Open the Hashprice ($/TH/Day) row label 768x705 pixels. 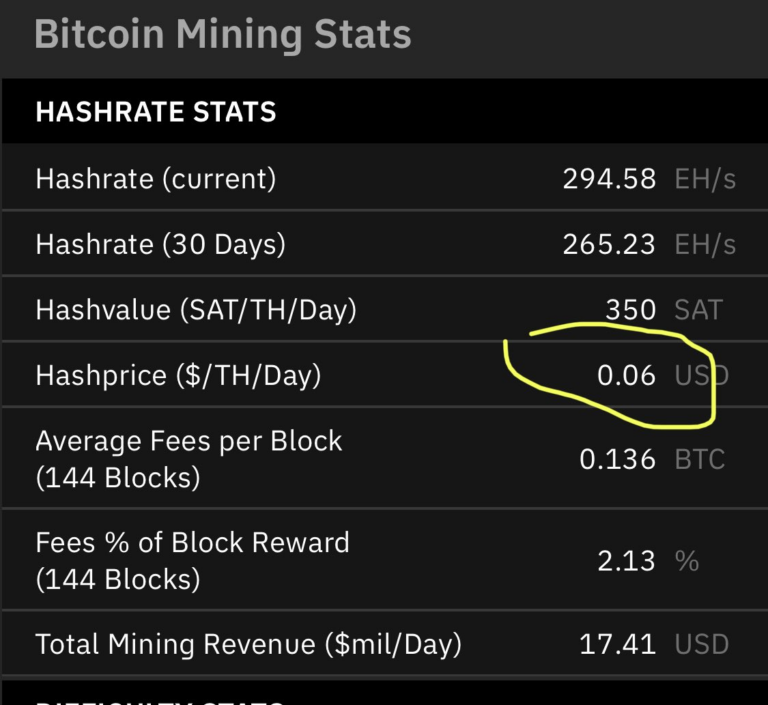click(x=178, y=375)
